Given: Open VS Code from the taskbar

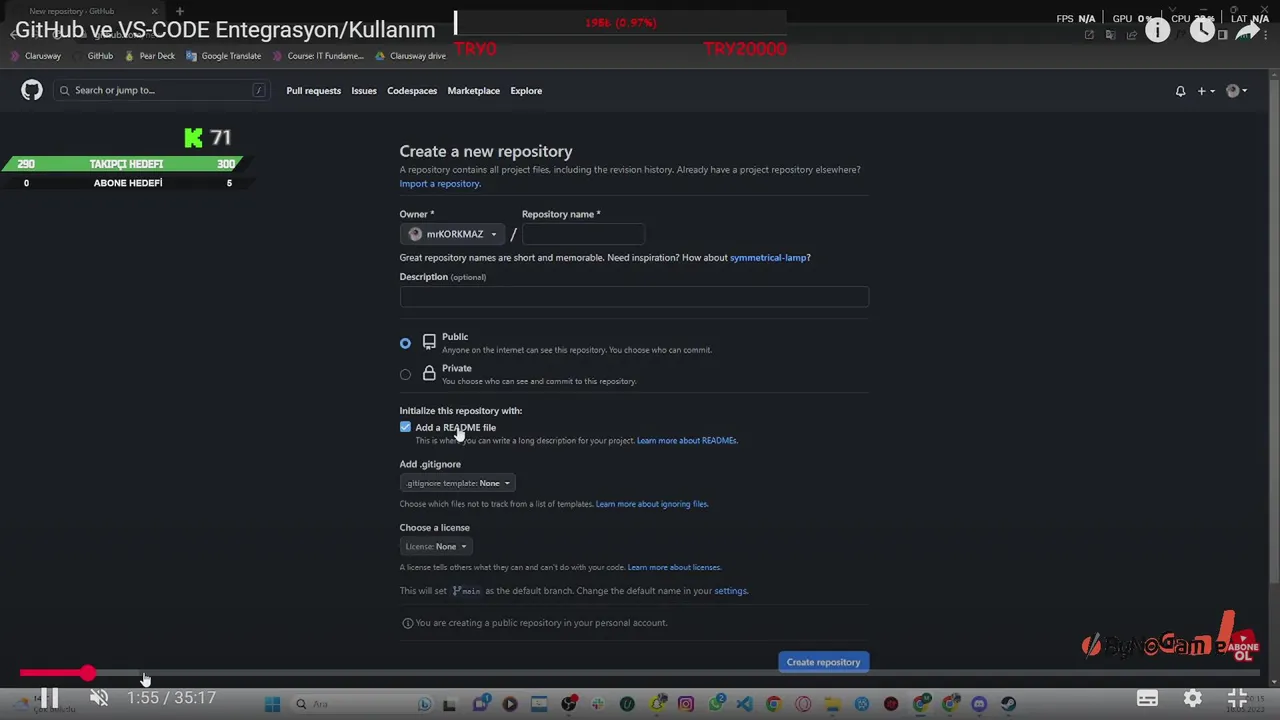Looking at the screenshot, I should point(744,704).
